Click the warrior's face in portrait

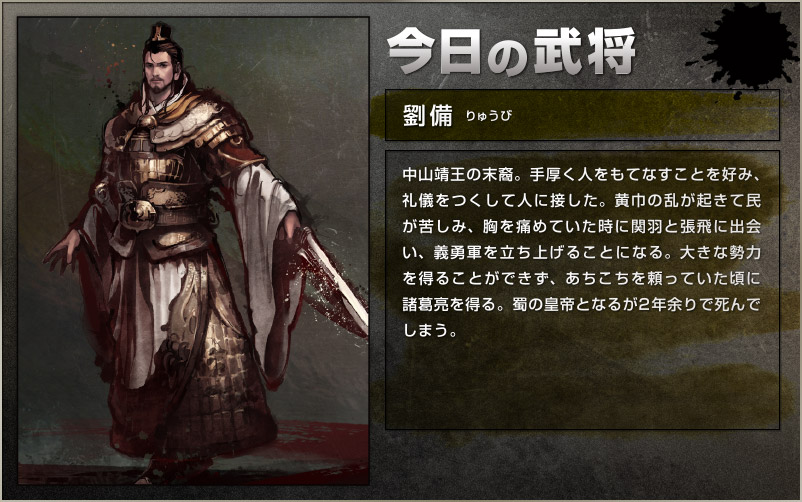pyautogui.click(x=159, y=73)
